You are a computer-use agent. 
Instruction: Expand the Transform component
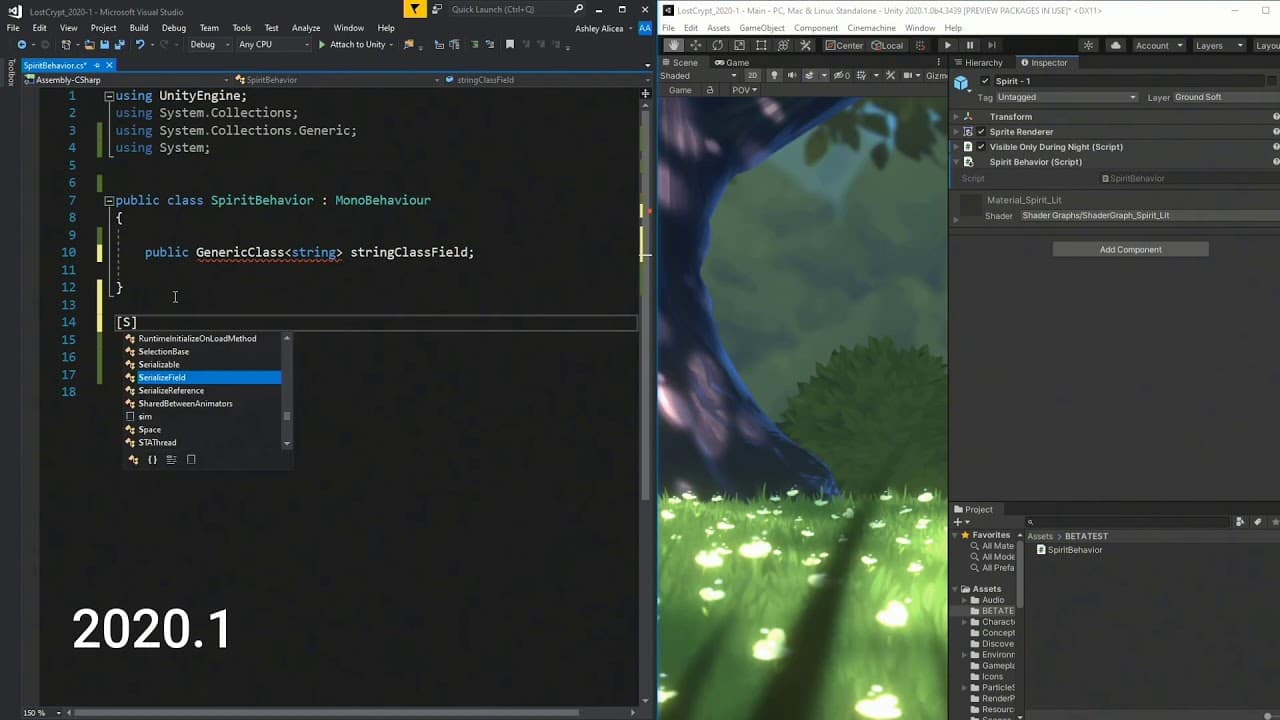[956, 117]
